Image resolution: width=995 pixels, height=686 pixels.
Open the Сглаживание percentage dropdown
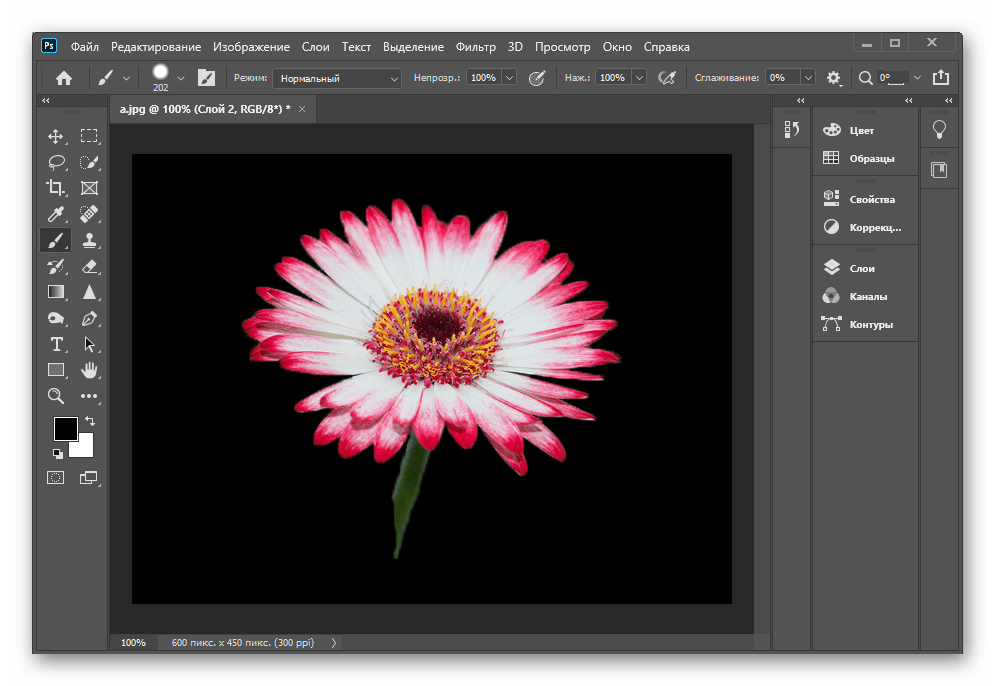[807, 78]
